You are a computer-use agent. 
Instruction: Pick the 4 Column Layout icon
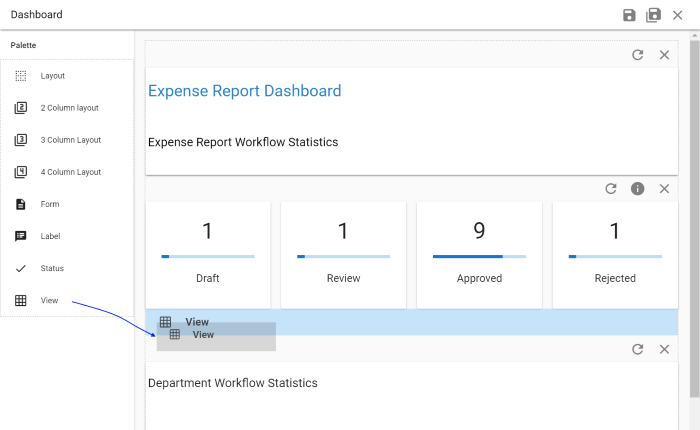click(x=21, y=172)
